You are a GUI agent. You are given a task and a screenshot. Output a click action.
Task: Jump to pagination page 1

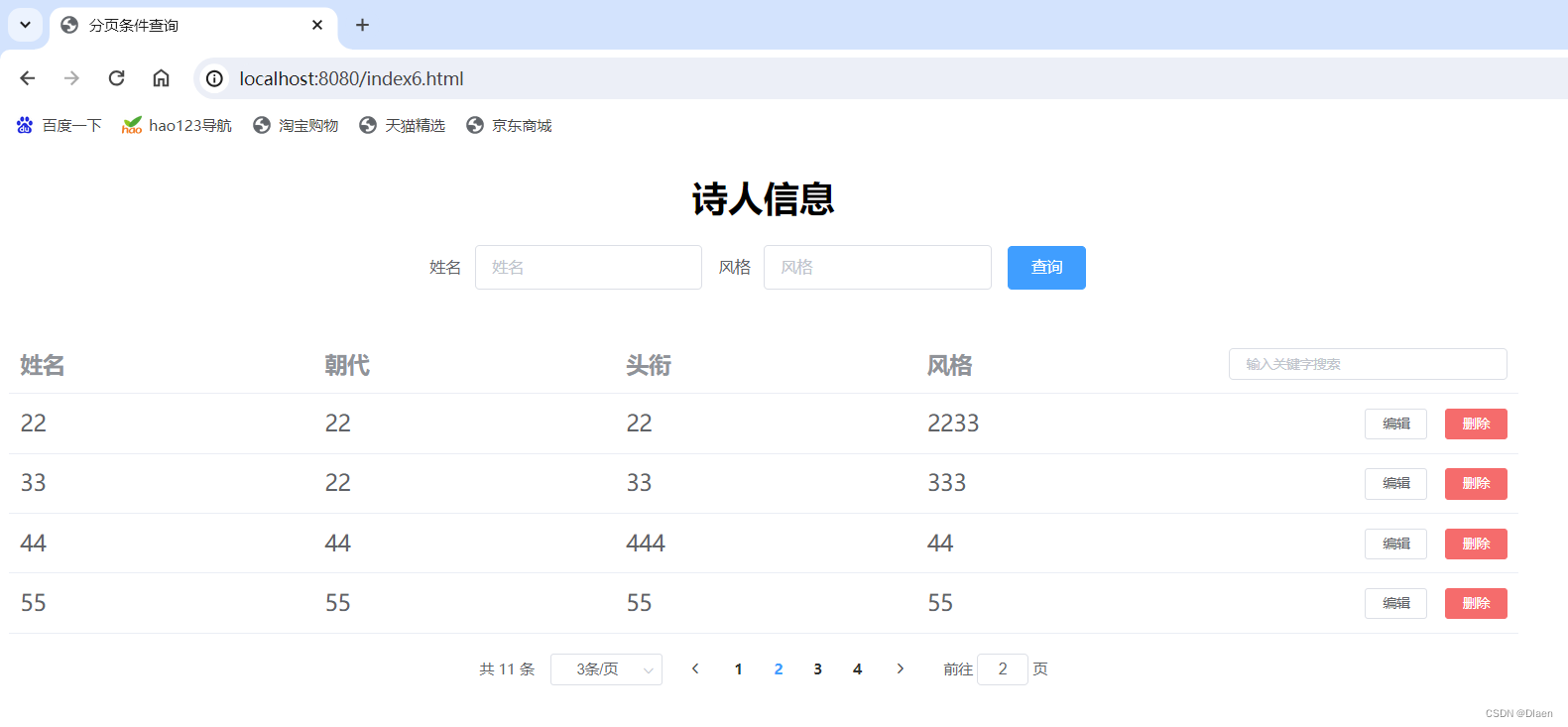pos(738,669)
